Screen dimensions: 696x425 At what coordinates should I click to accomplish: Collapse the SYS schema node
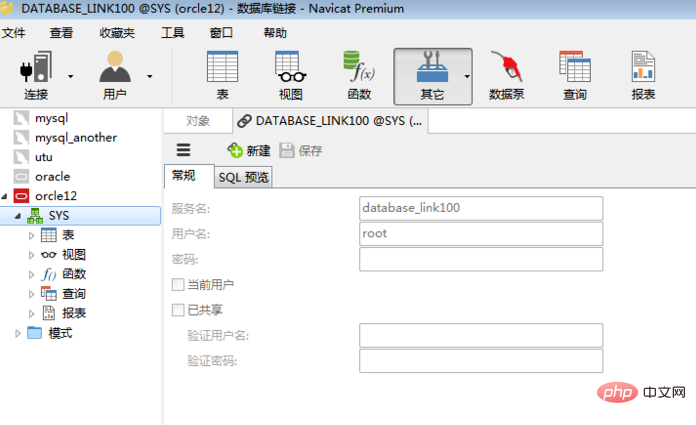point(18,216)
